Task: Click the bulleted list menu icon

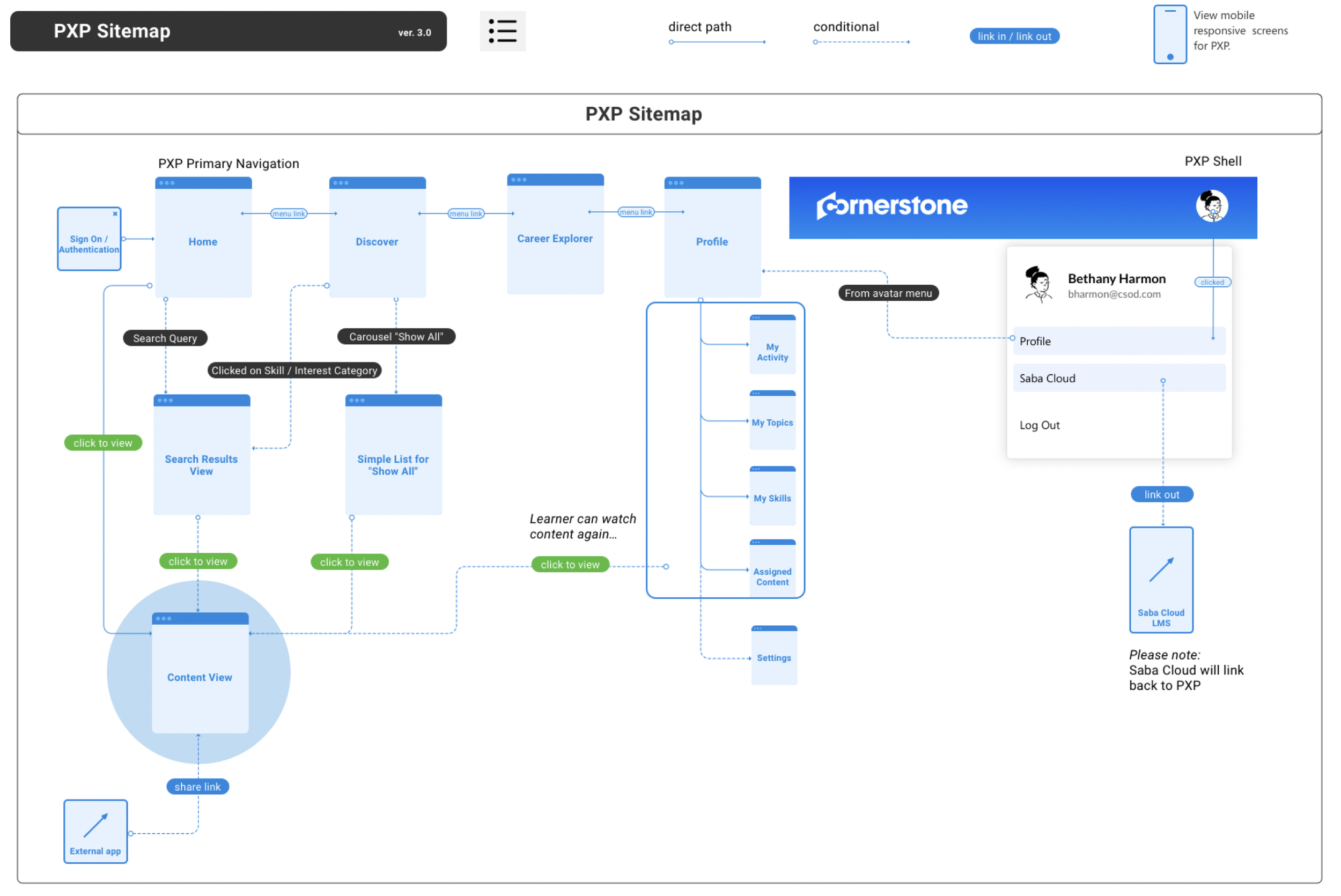Action: click(x=502, y=31)
